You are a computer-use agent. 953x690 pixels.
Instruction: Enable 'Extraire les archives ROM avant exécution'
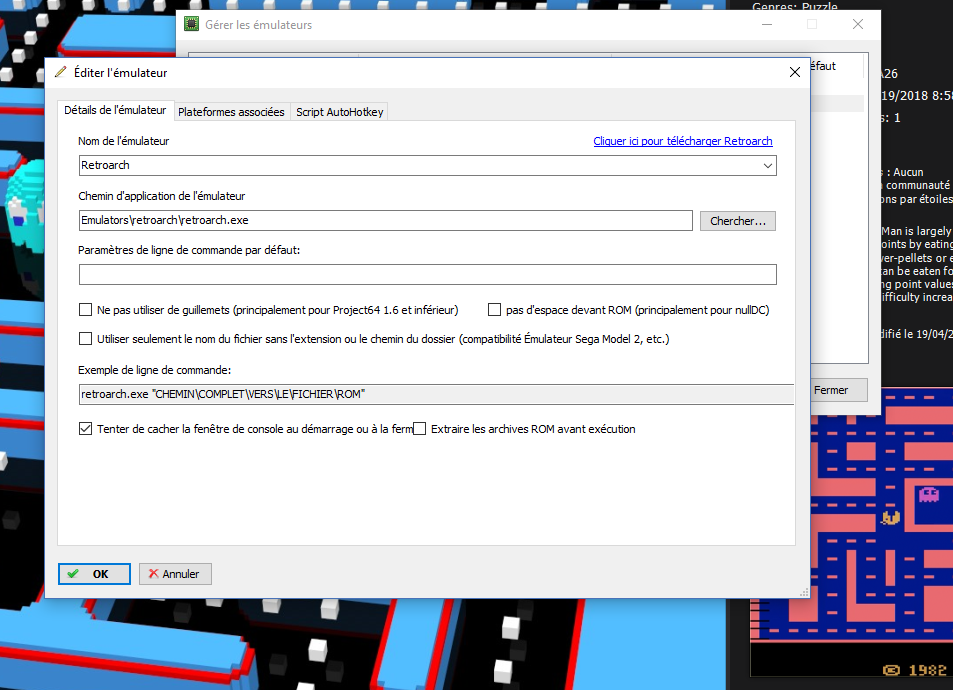[419, 429]
